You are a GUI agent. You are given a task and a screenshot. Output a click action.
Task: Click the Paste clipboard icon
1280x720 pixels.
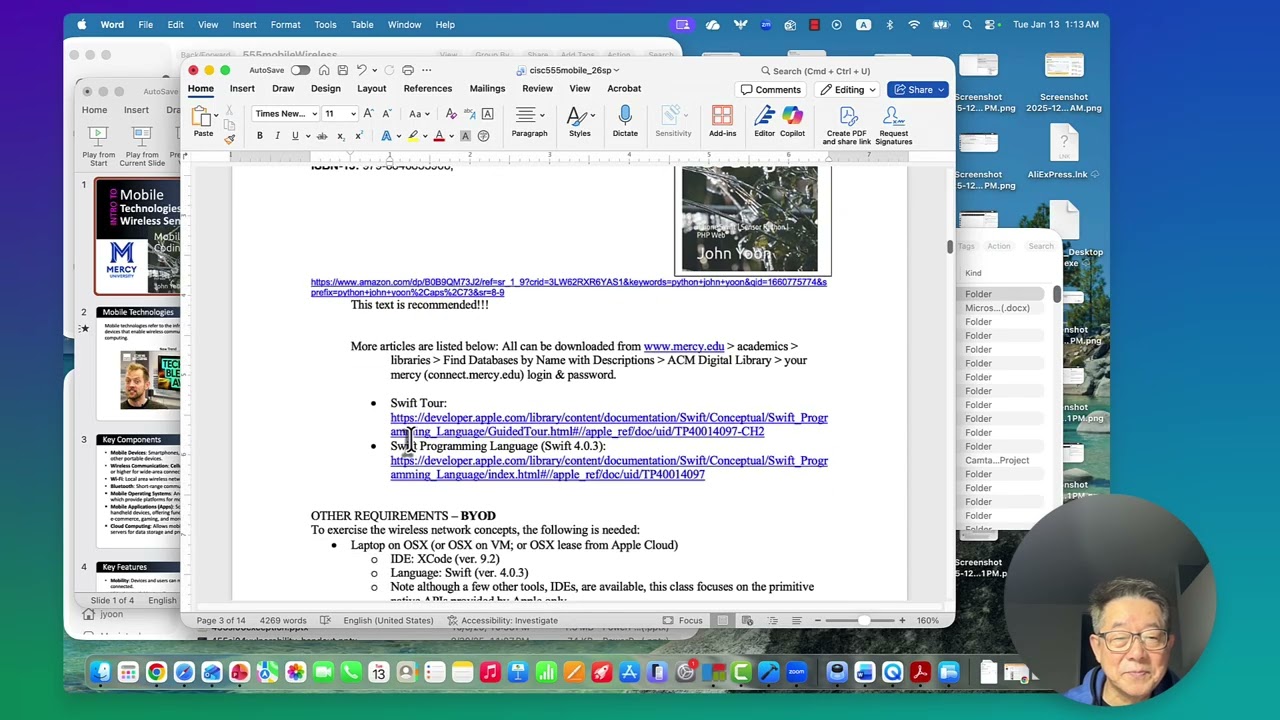(x=202, y=117)
